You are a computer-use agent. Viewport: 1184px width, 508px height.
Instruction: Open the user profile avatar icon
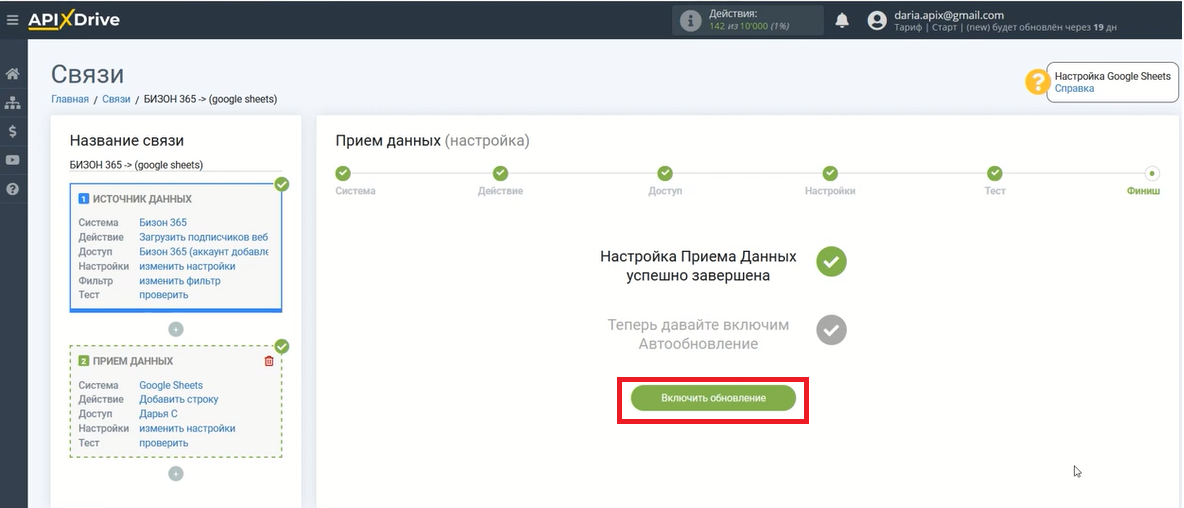pyautogui.click(x=877, y=20)
